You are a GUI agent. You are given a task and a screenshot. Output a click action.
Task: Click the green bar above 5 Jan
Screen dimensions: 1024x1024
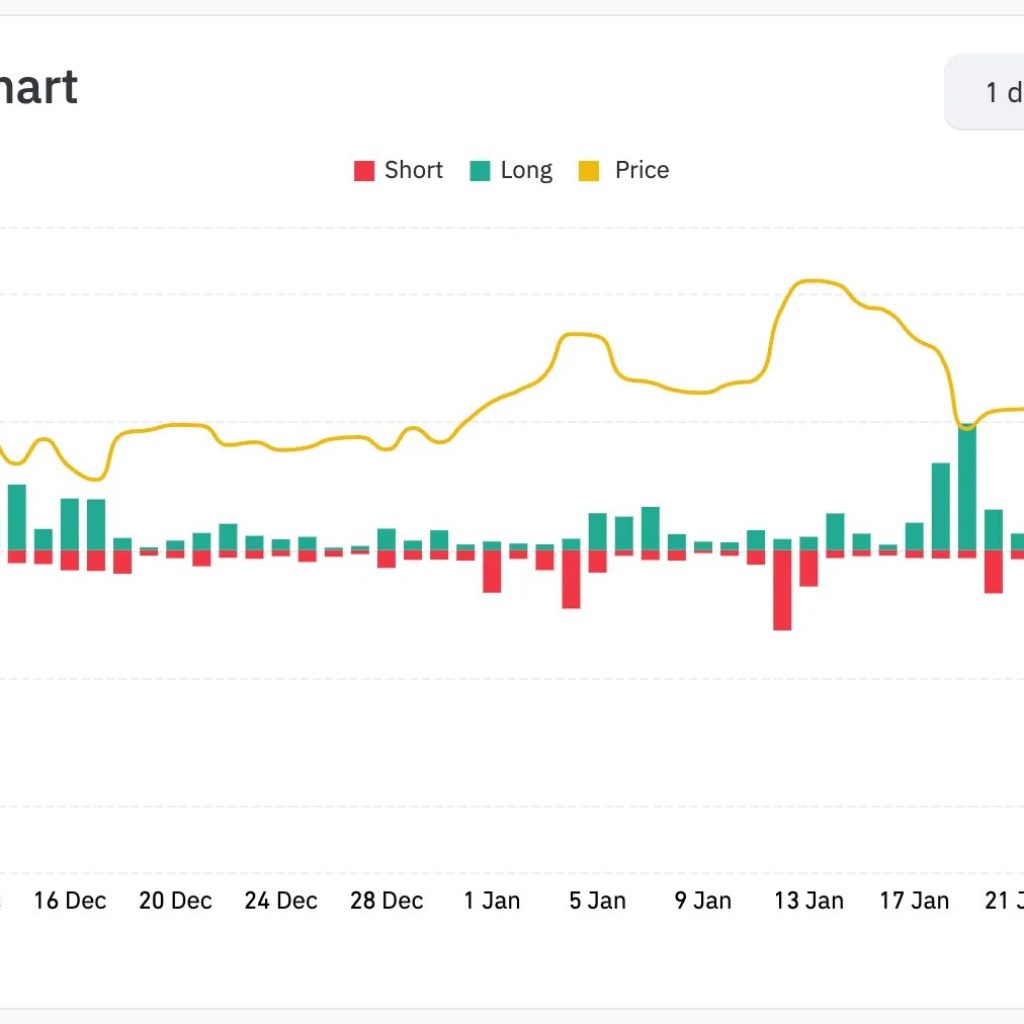point(597,530)
